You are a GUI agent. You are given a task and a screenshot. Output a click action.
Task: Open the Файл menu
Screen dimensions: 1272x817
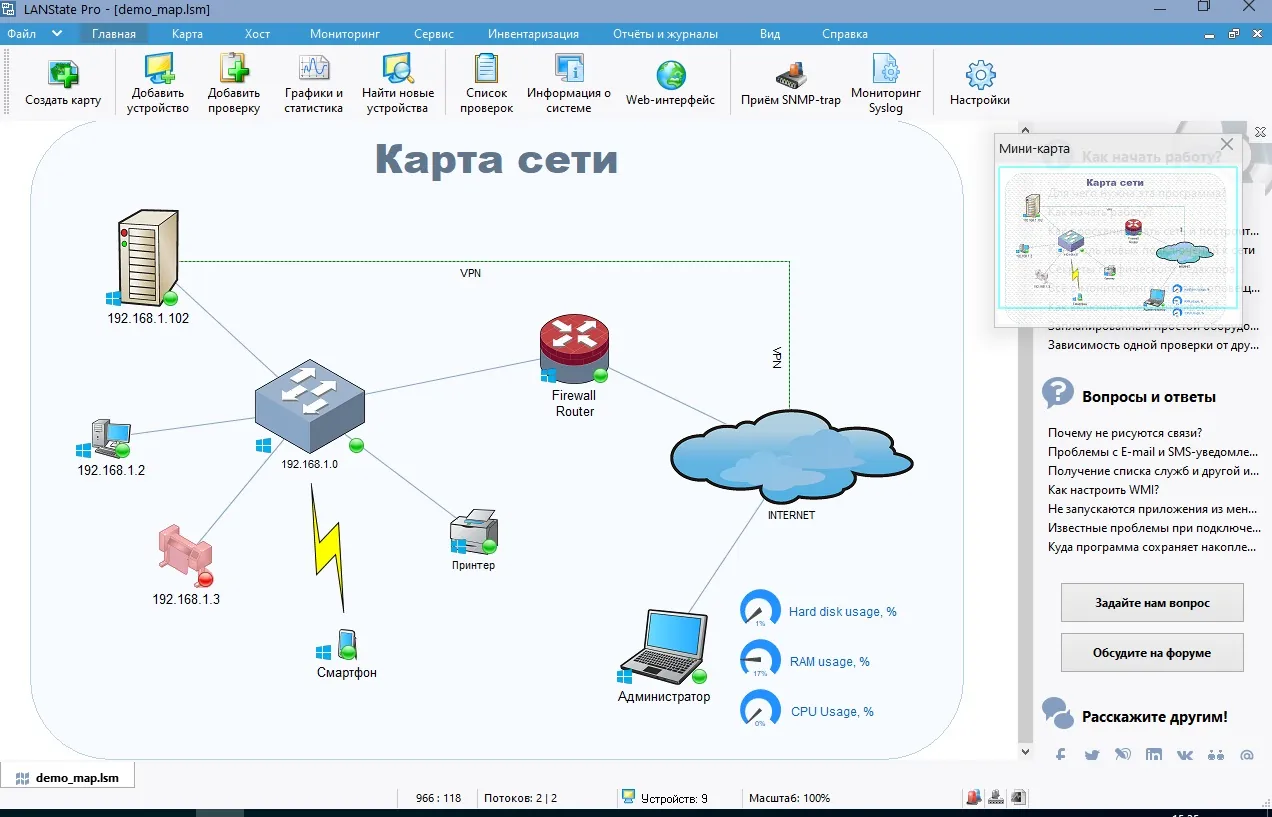[x=21, y=33]
